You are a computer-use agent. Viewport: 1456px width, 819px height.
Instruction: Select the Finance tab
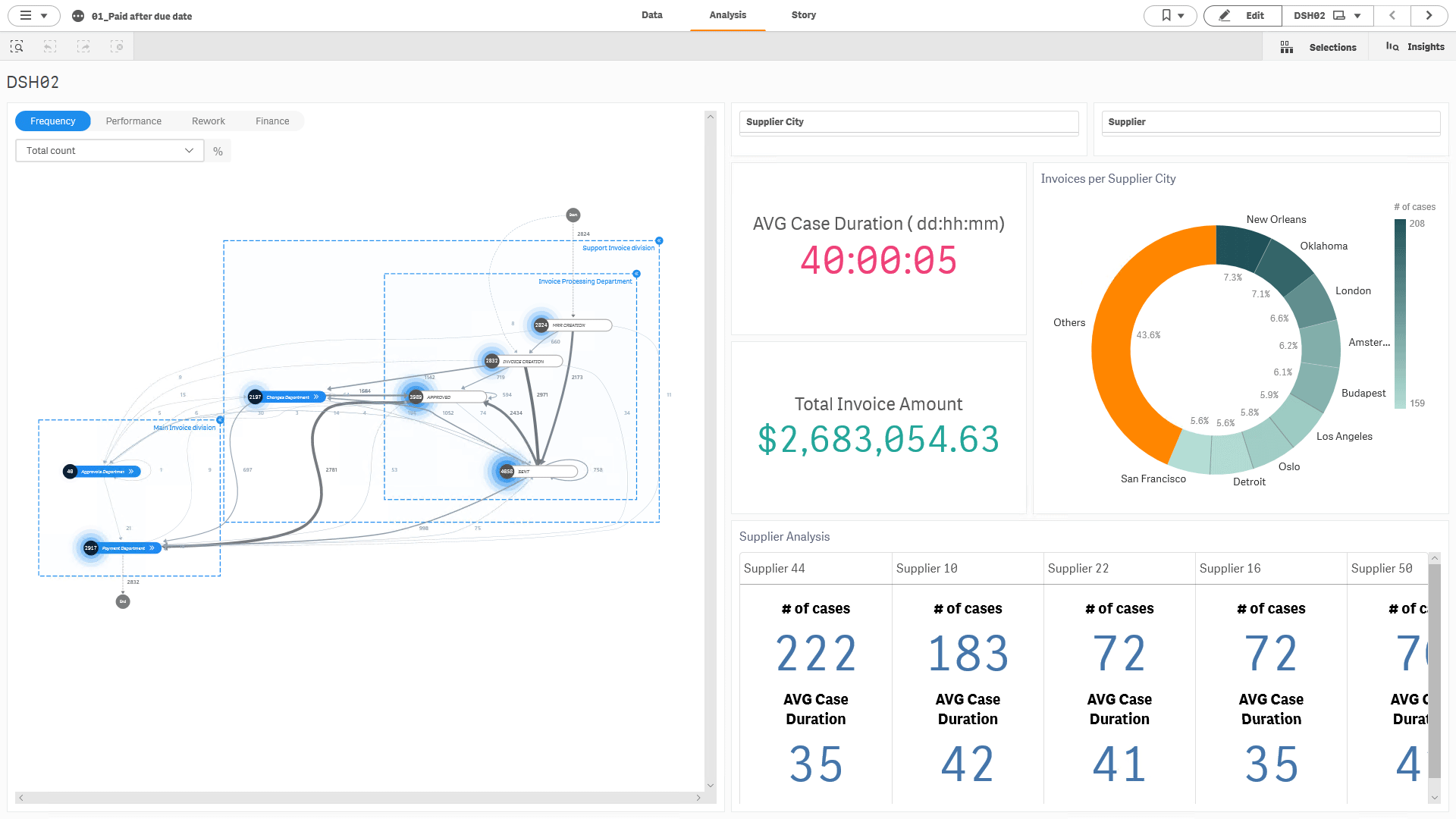click(x=272, y=121)
